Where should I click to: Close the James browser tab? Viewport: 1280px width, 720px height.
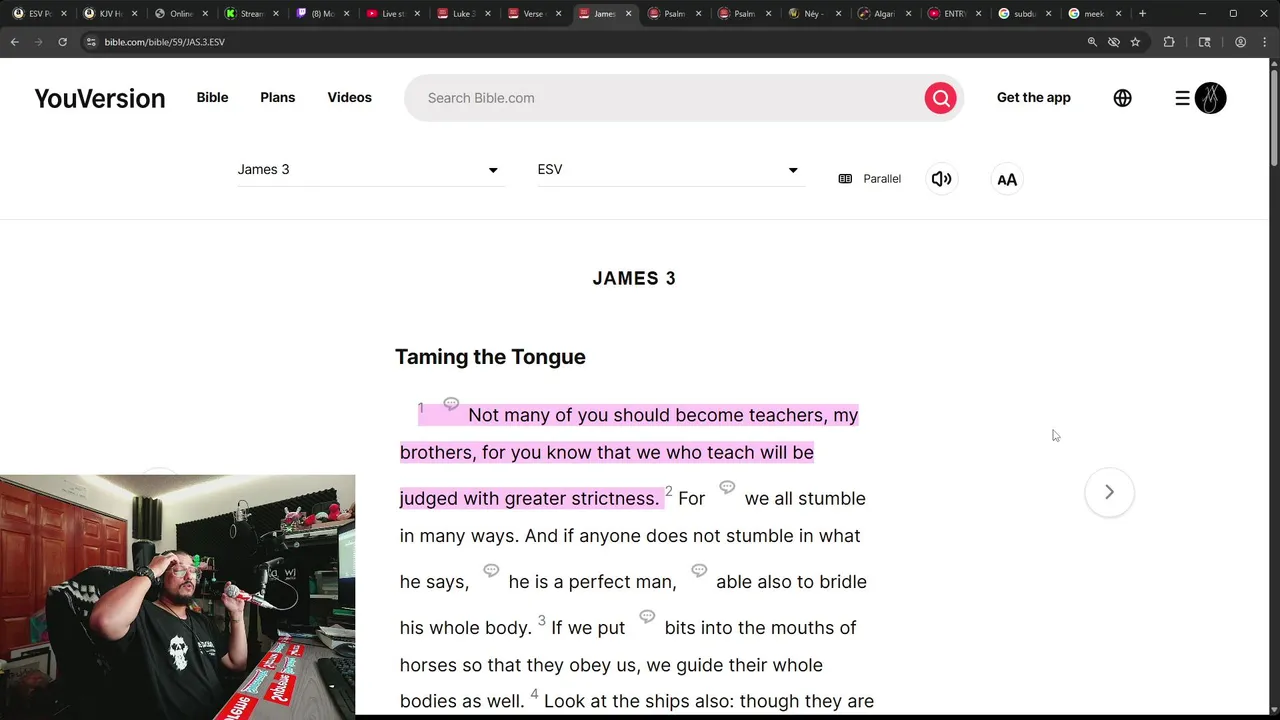point(628,14)
